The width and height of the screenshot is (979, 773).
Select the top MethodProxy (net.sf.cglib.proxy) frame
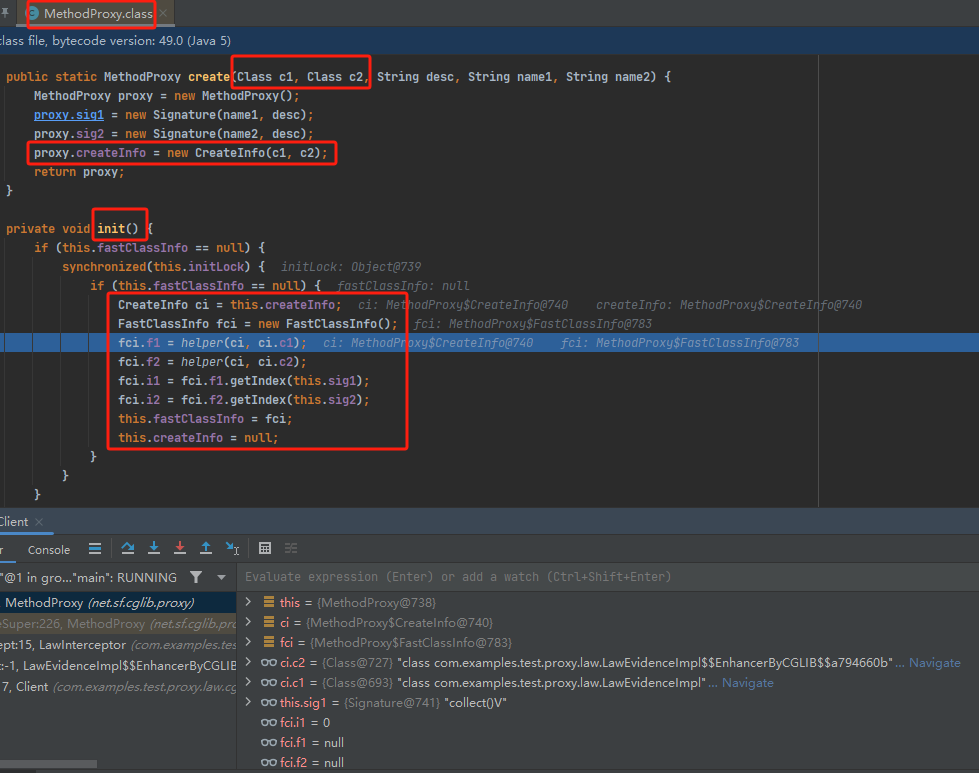coord(118,603)
